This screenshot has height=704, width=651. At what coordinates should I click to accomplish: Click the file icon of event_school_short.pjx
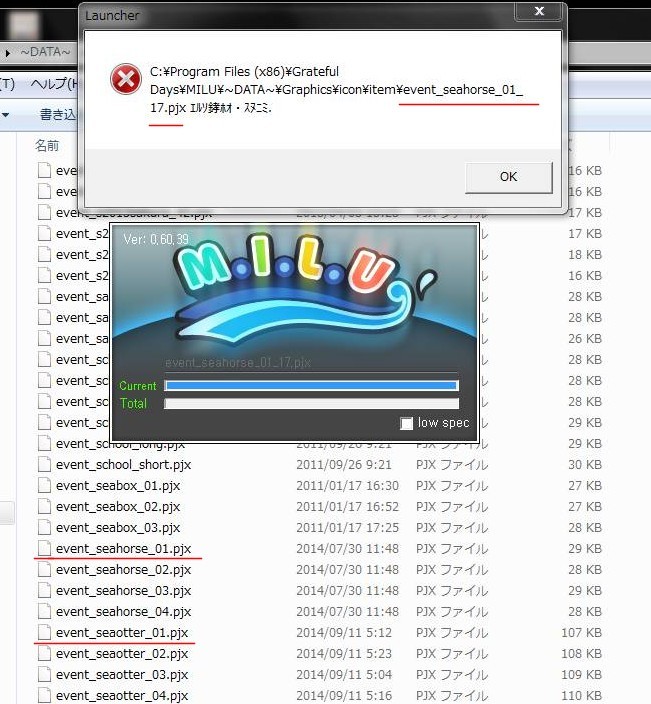tap(43, 465)
